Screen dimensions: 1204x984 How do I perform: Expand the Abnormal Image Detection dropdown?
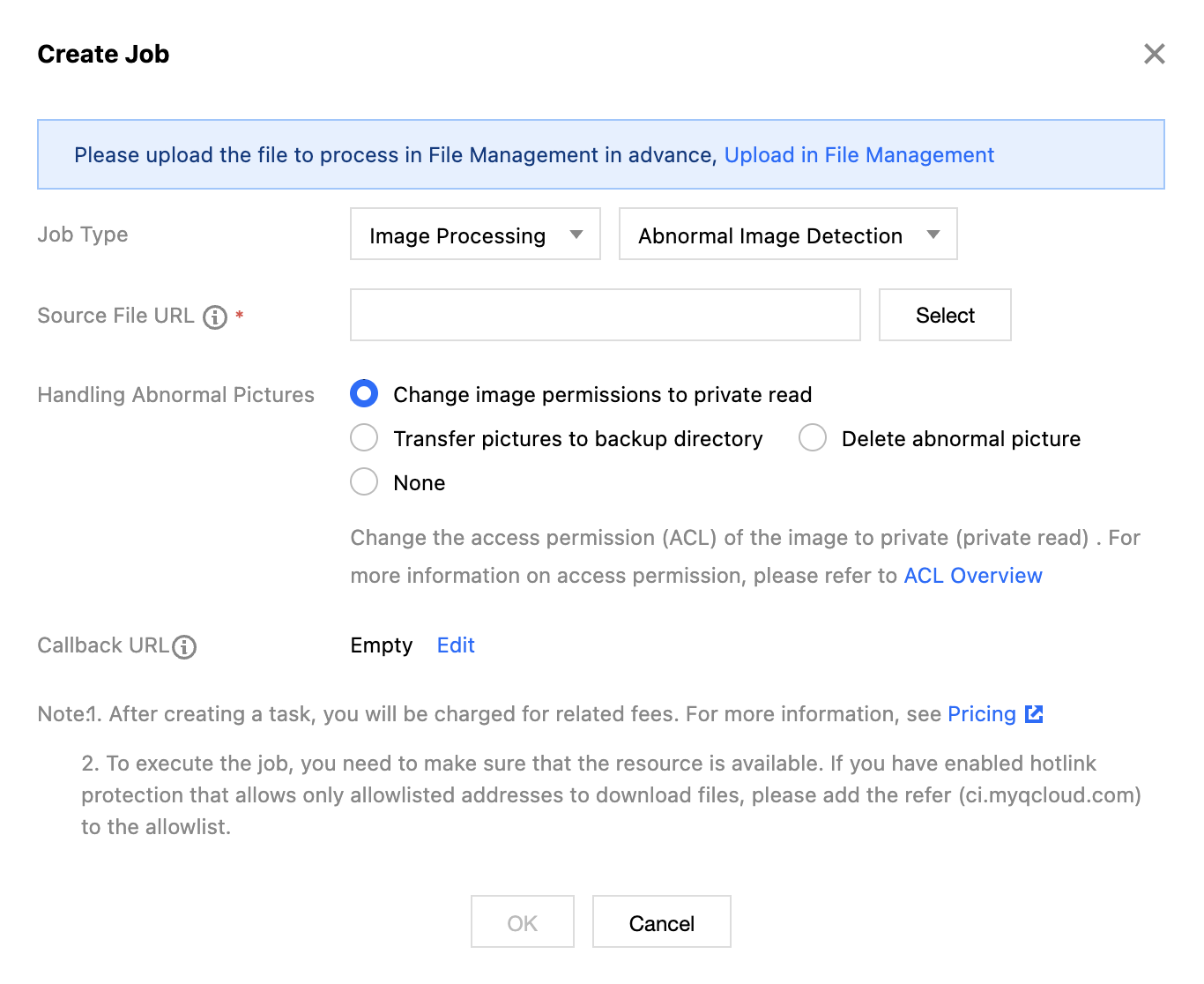tap(788, 235)
